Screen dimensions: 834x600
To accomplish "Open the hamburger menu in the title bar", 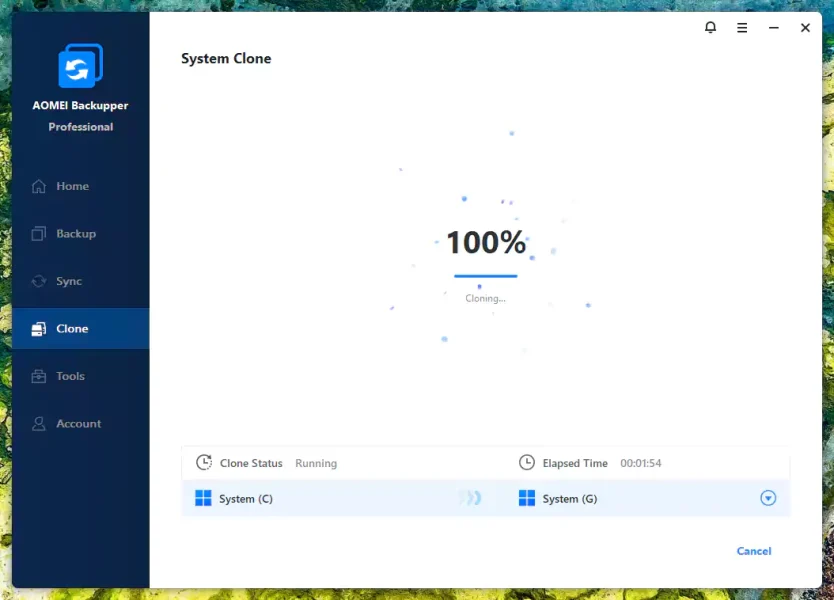I will point(742,27).
